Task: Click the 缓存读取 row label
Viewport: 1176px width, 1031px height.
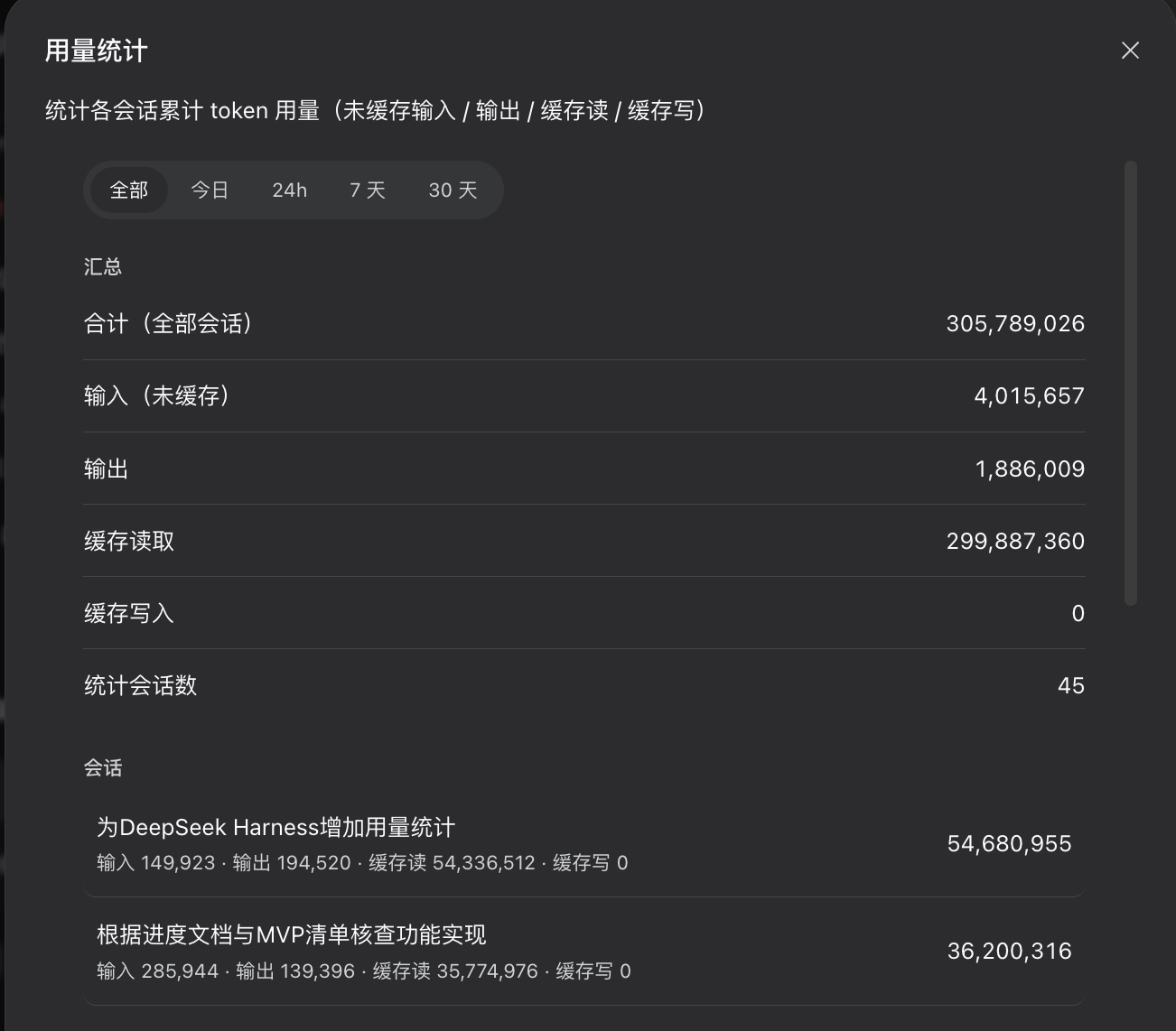Action: [129, 542]
